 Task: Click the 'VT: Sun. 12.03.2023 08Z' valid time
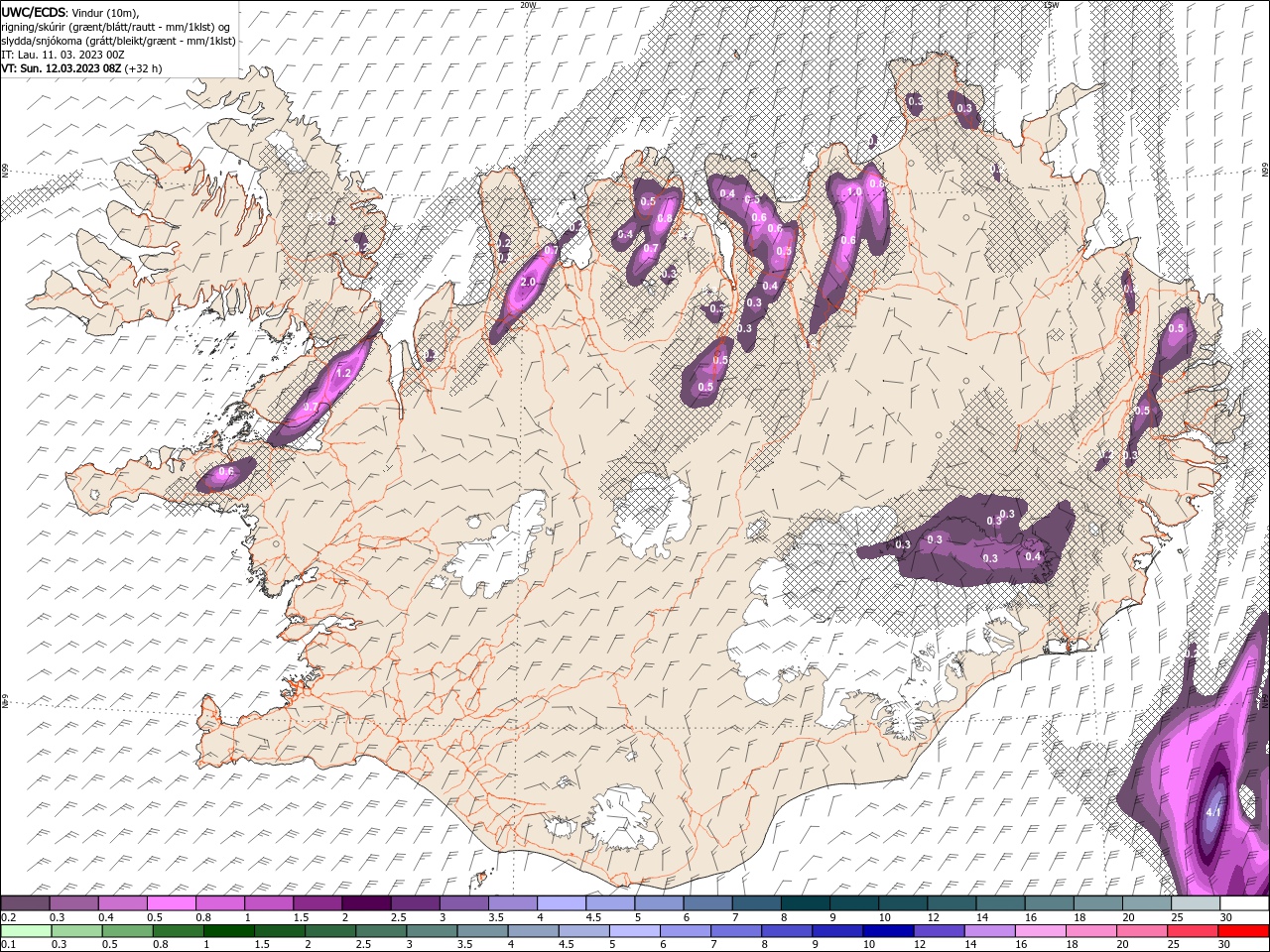(62, 68)
